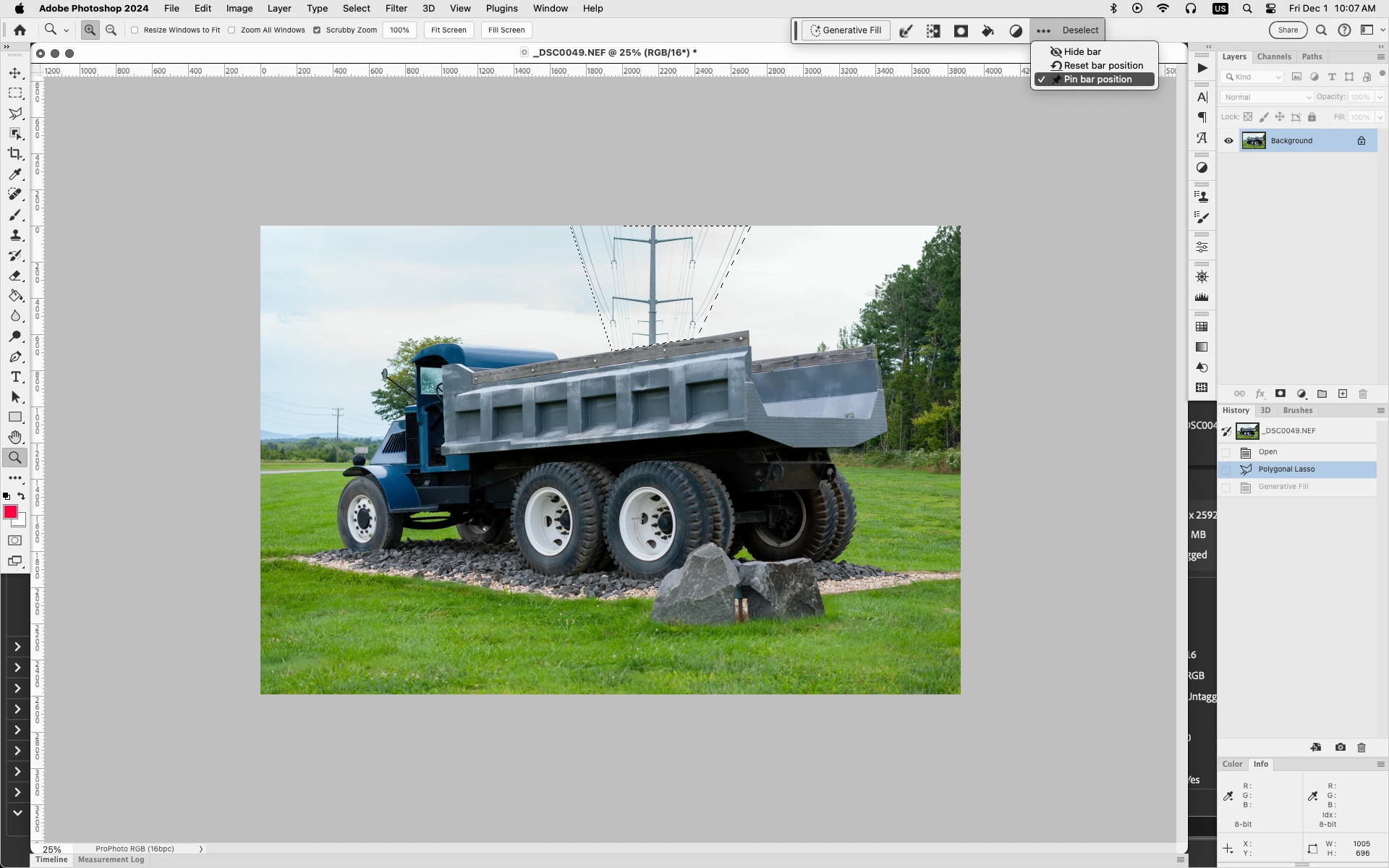The image size is (1389, 868).
Task: Open the Normal blend mode dropdown
Action: 1266,97
